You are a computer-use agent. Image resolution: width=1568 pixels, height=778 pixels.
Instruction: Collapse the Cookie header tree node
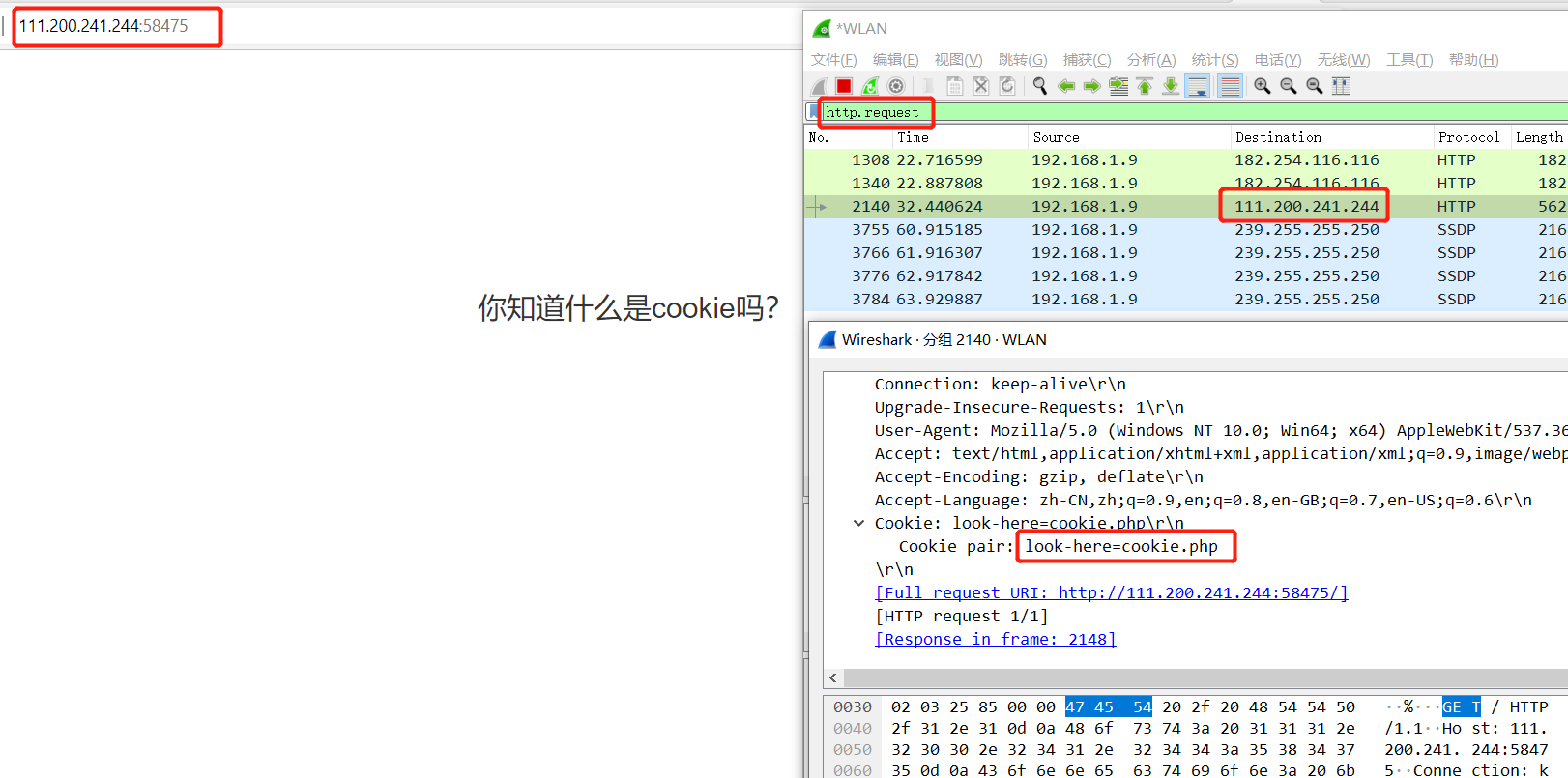pos(858,523)
